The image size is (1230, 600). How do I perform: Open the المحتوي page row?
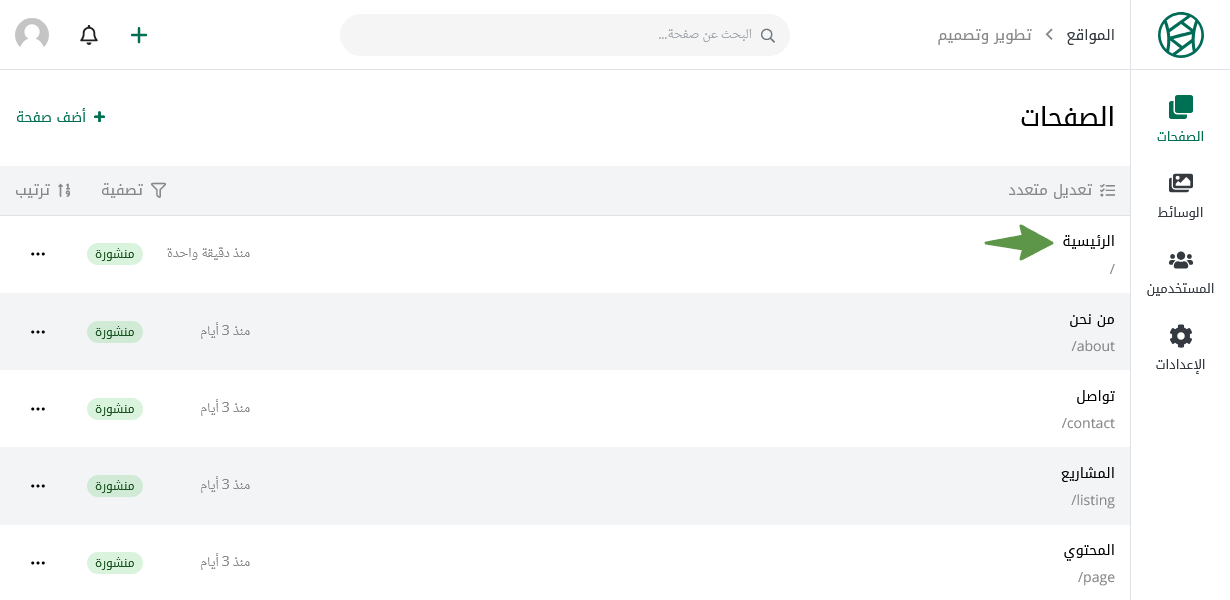click(x=565, y=562)
